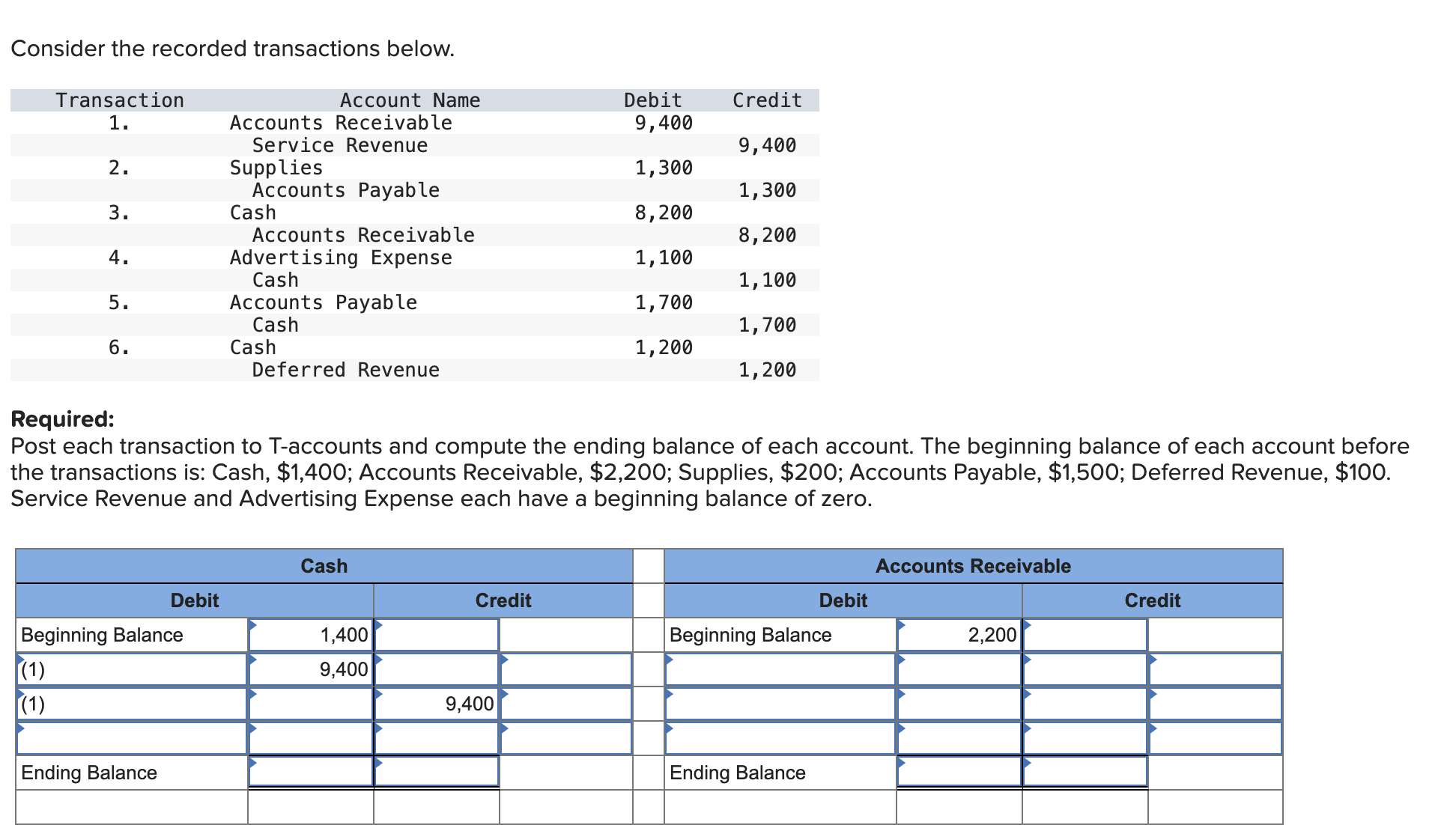Click 'Beginning Balance' label in Cash T-account
This screenshot has width=1456, height=825.
tap(102, 635)
